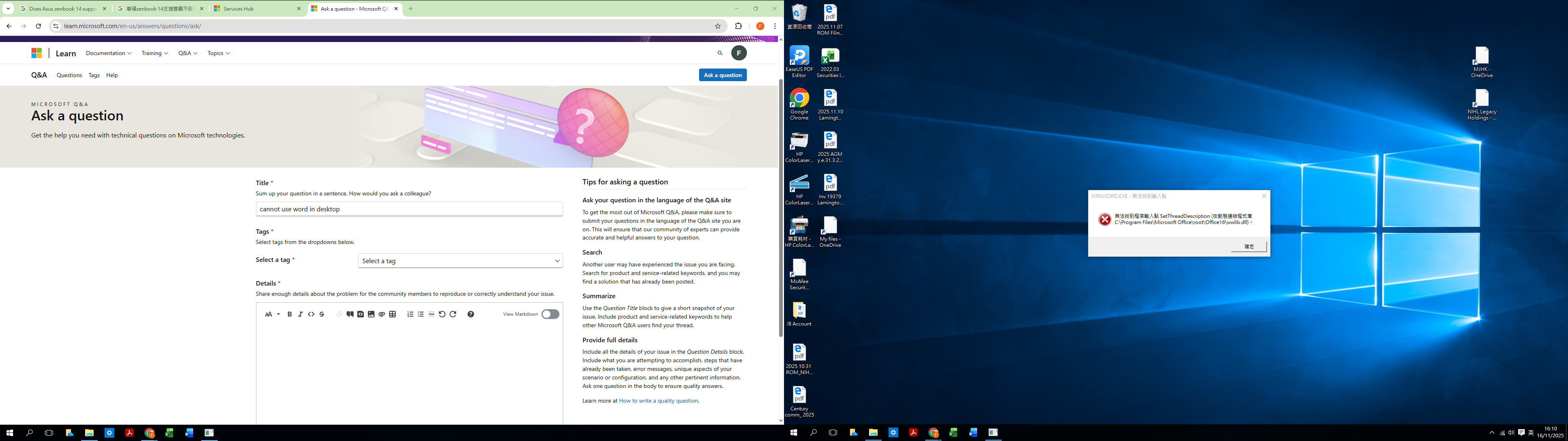Click the error dialog's red X icon
Viewport: 1568px width, 441px height.
(x=1104, y=219)
